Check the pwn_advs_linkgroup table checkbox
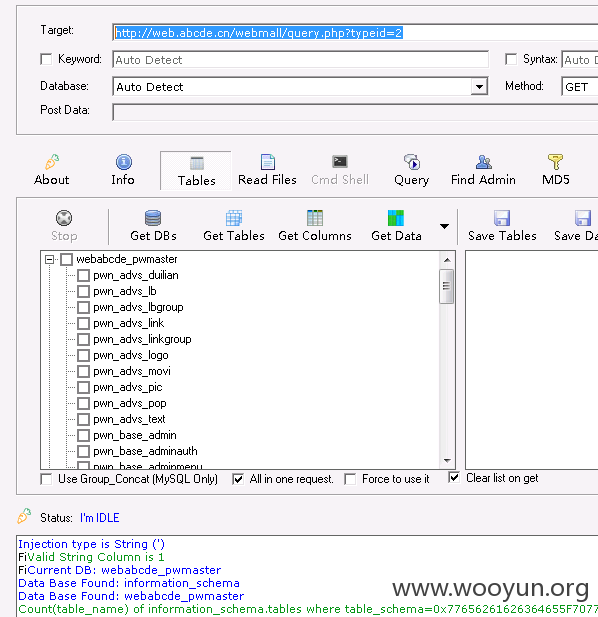The image size is (598, 617). pyautogui.click(x=83, y=340)
